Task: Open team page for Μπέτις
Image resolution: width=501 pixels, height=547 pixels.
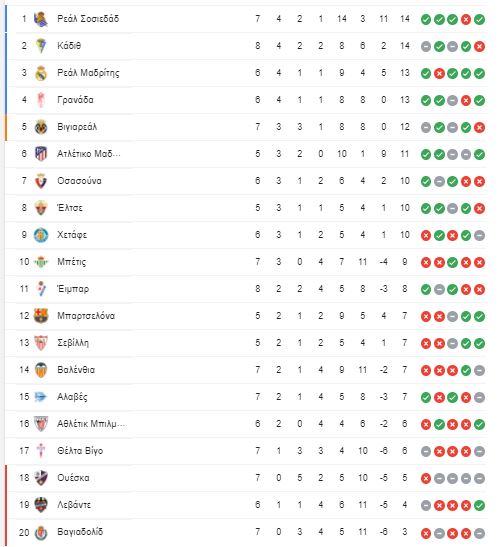Action: pos(72,262)
